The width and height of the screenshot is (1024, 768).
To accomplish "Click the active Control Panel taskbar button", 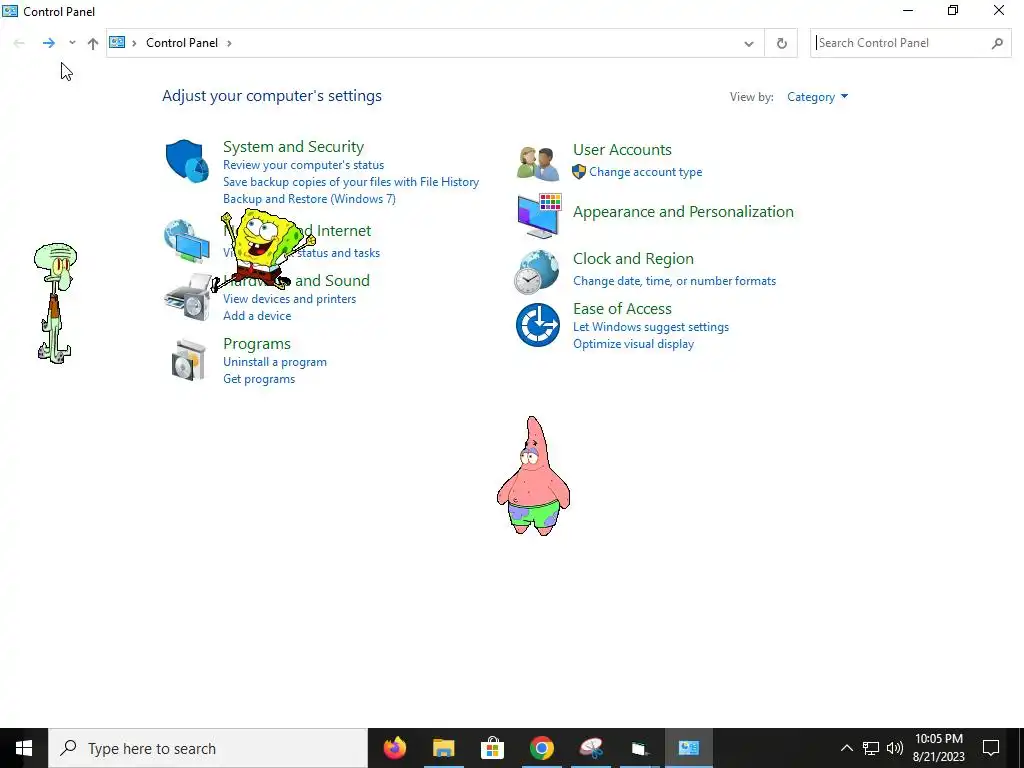I will [688, 748].
